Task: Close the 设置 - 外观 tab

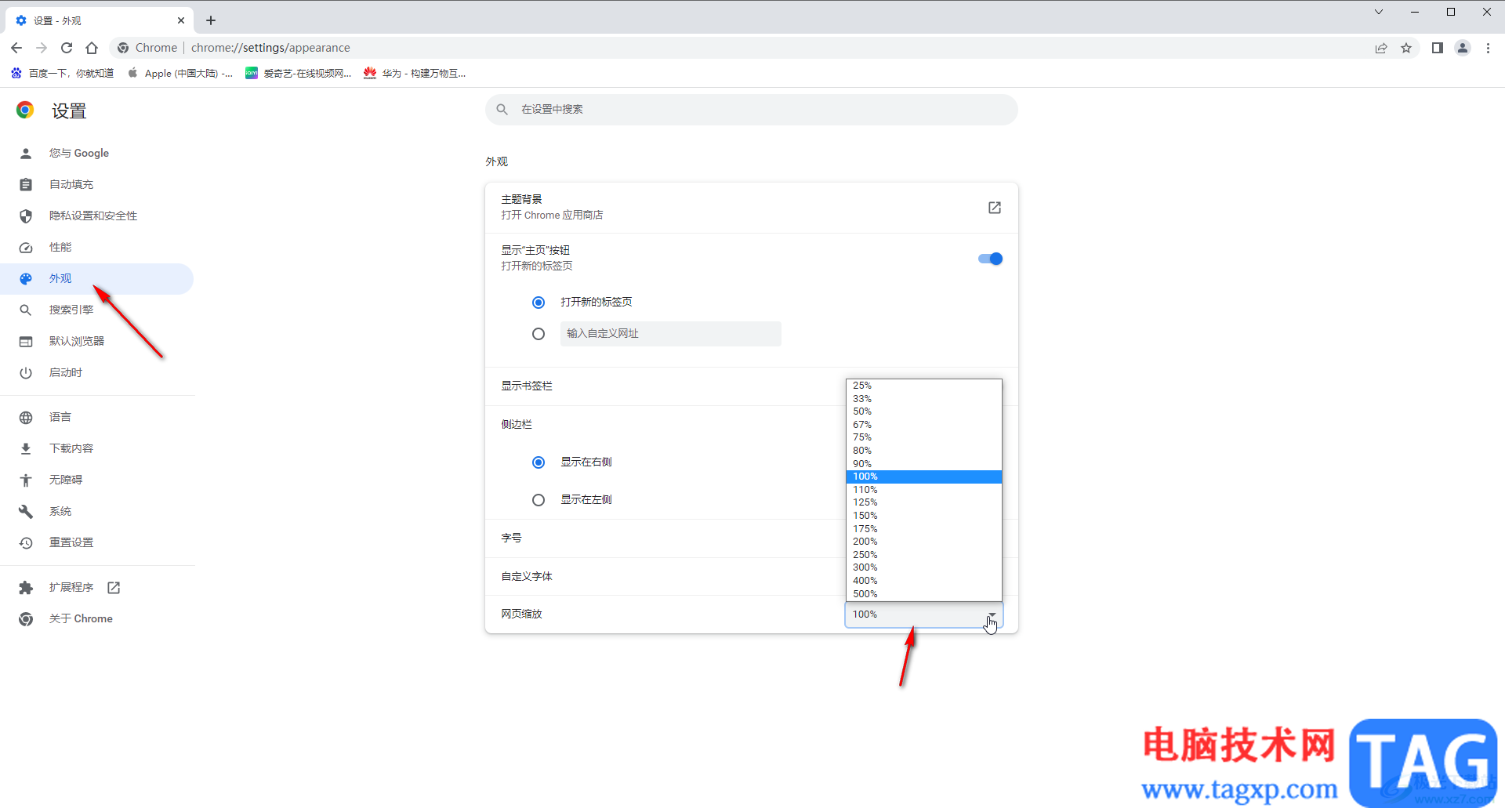Action: [x=181, y=20]
